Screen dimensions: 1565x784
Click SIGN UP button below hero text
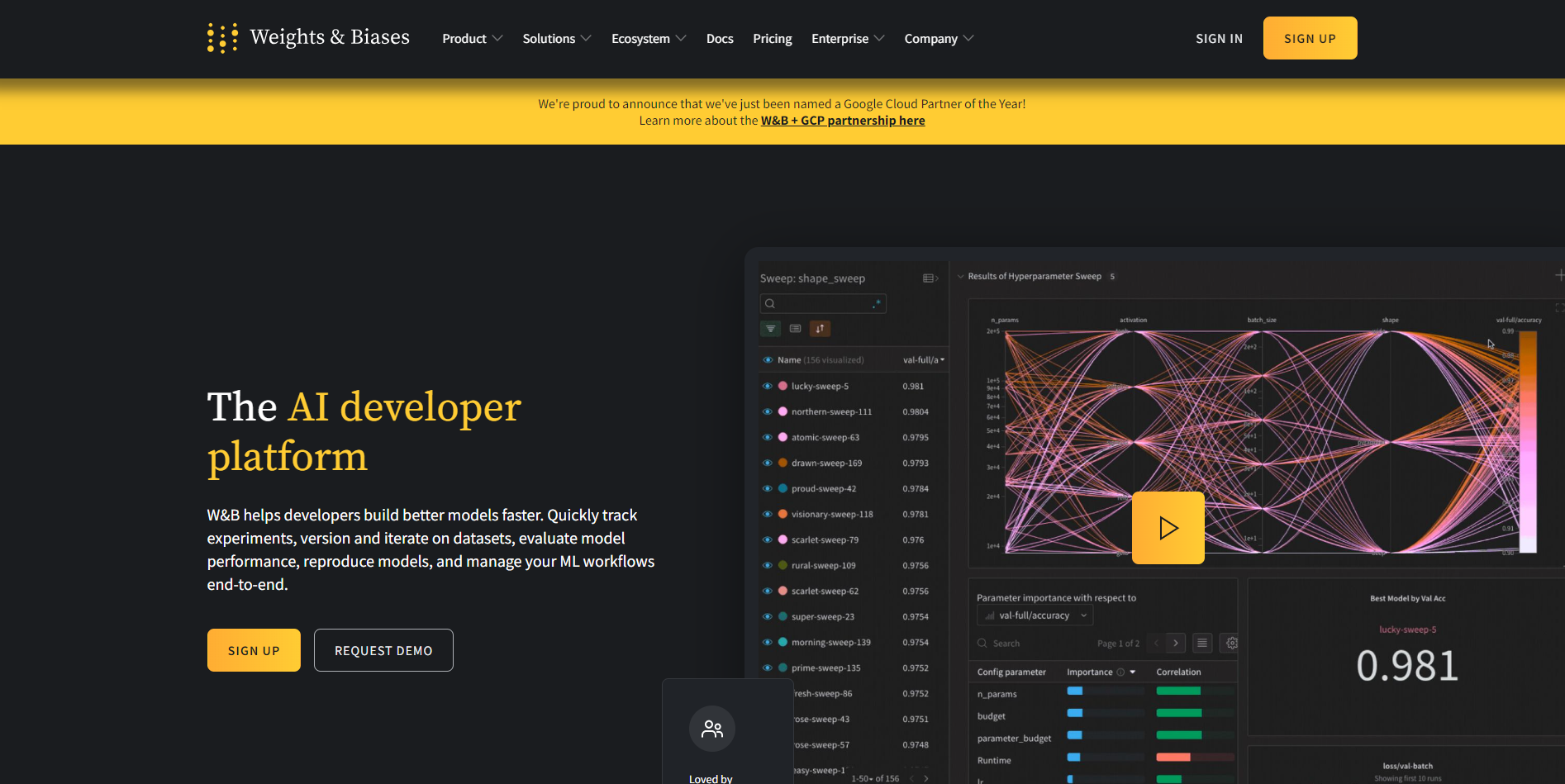point(254,650)
